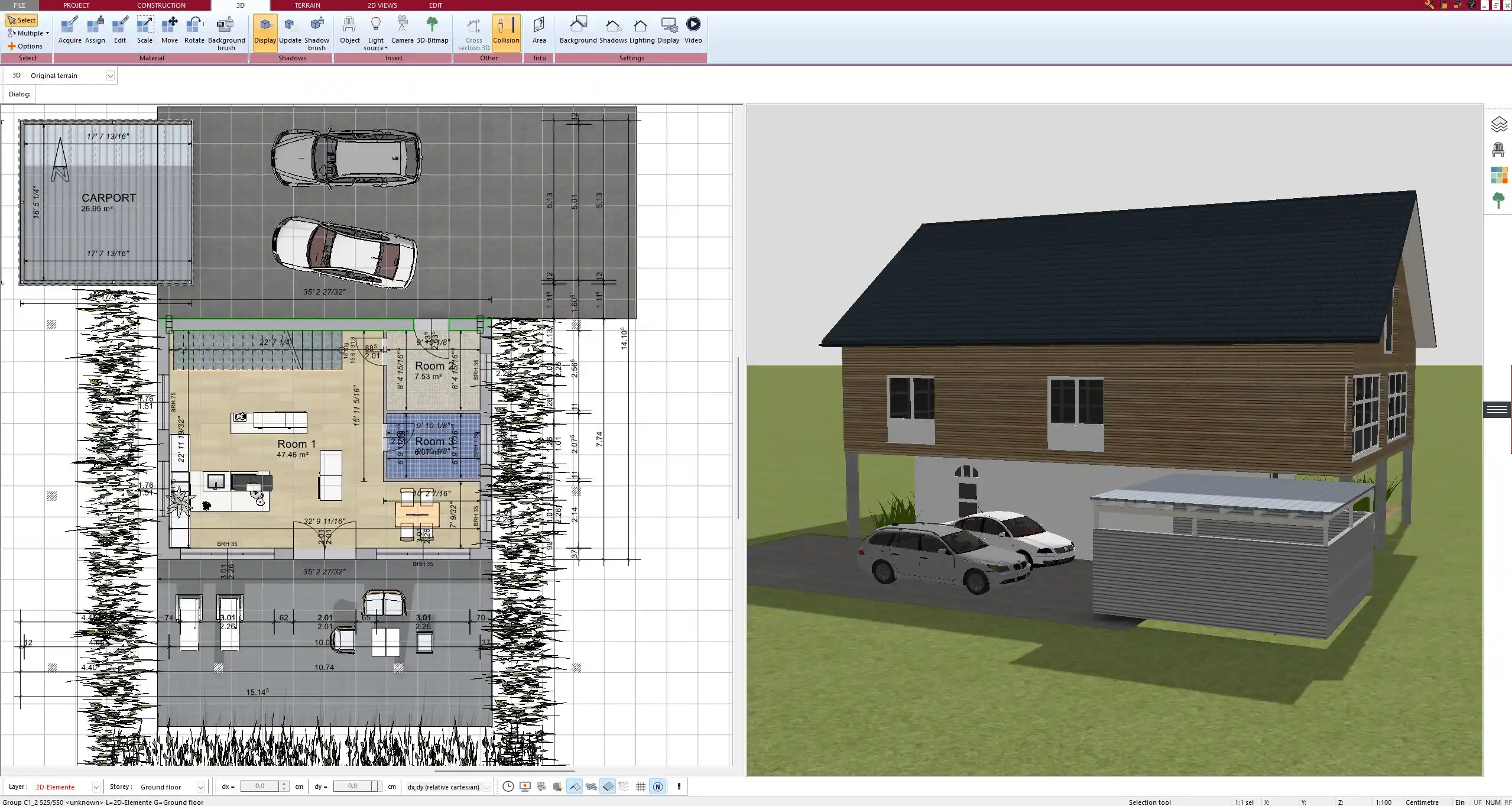1512x806 pixels.
Task: Click the wrench tools icon in title bar
Action: click(x=1429, y=5)
